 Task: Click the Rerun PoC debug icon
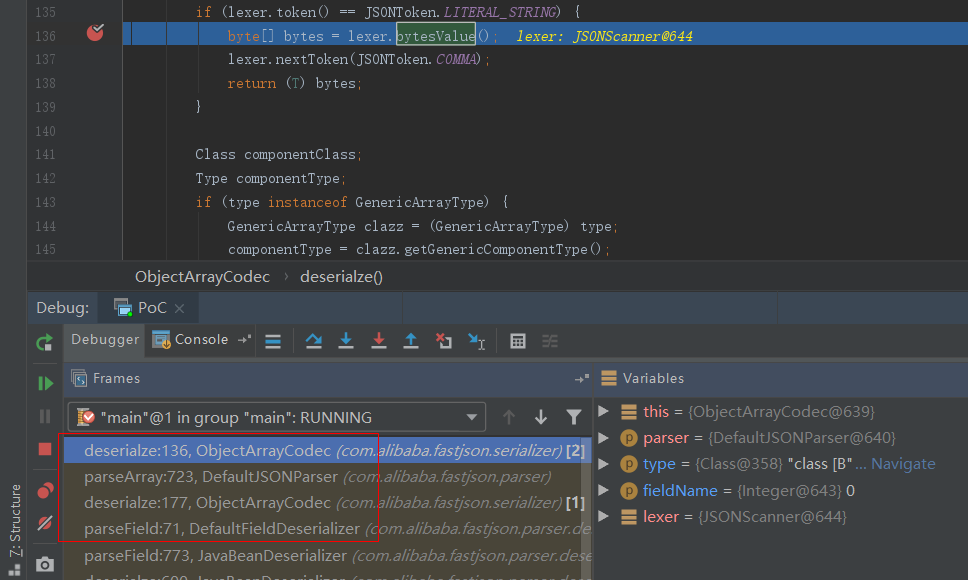pyautogui.click(x=44, y=343)
